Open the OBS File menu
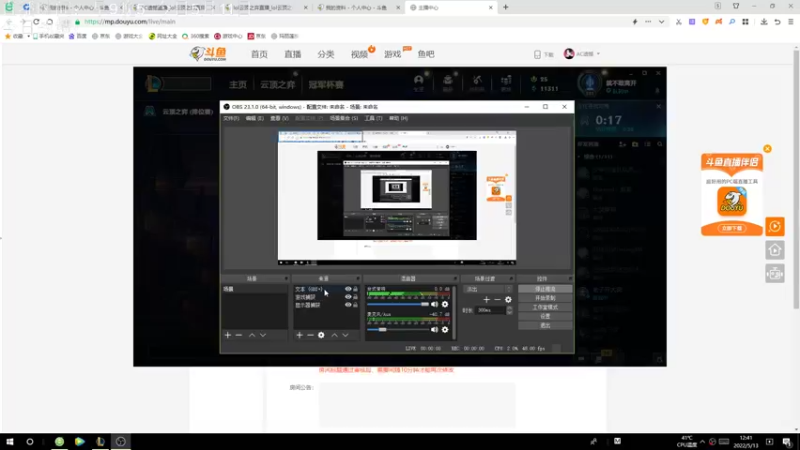Viewport: 800px width, 450px height. [x=231, y=118]
